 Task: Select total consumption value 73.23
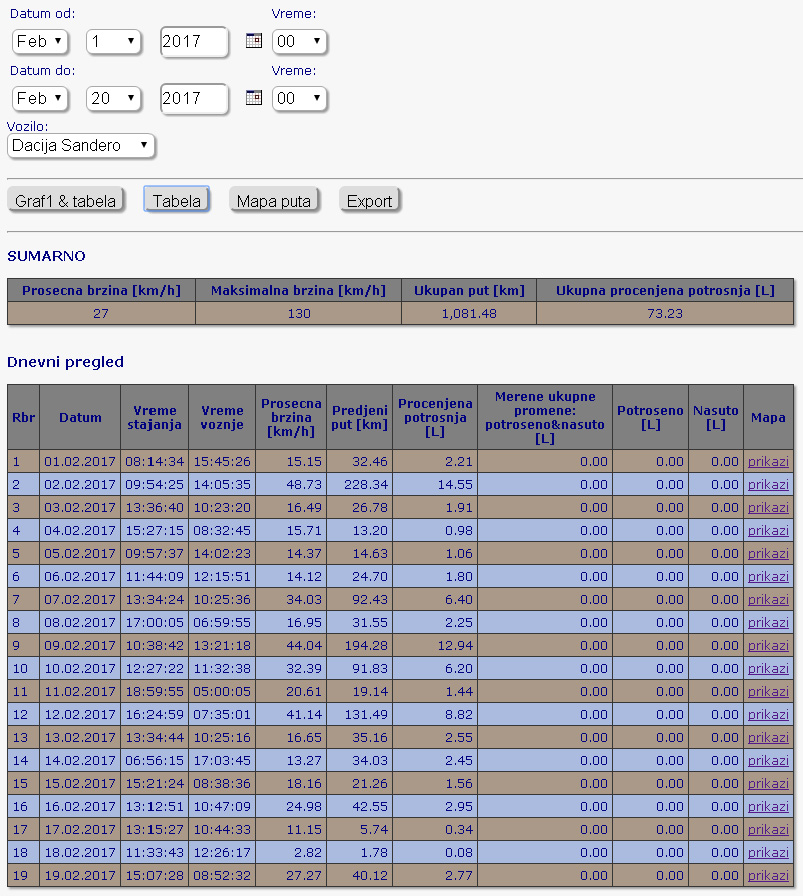(x=665, y=313)
